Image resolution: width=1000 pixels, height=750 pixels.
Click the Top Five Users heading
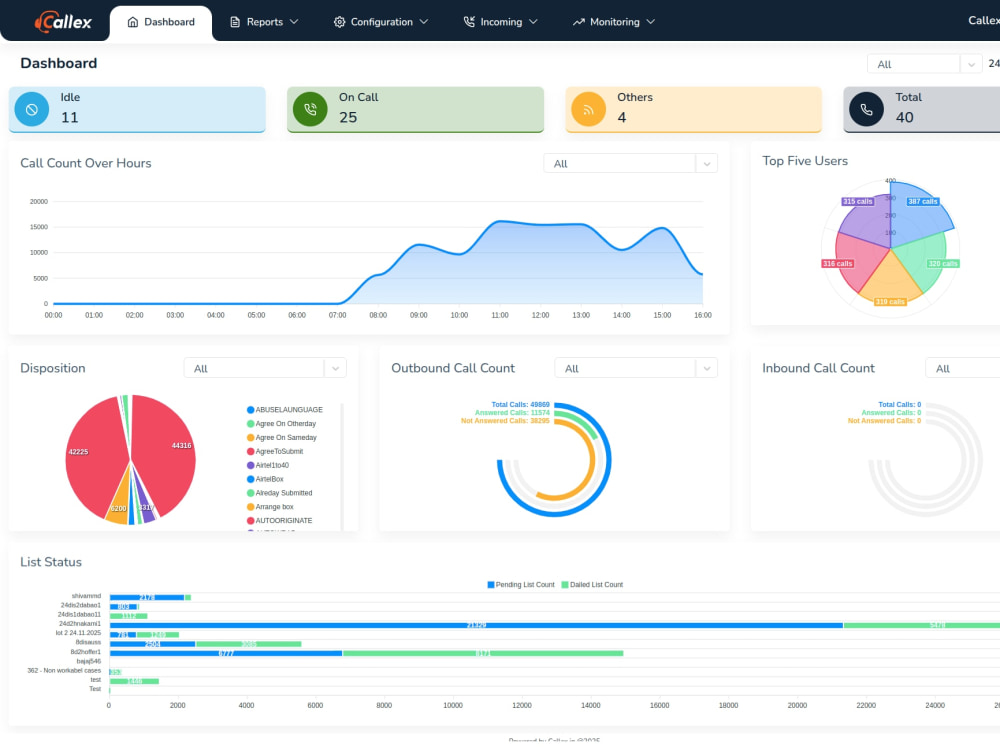point(805,161)
